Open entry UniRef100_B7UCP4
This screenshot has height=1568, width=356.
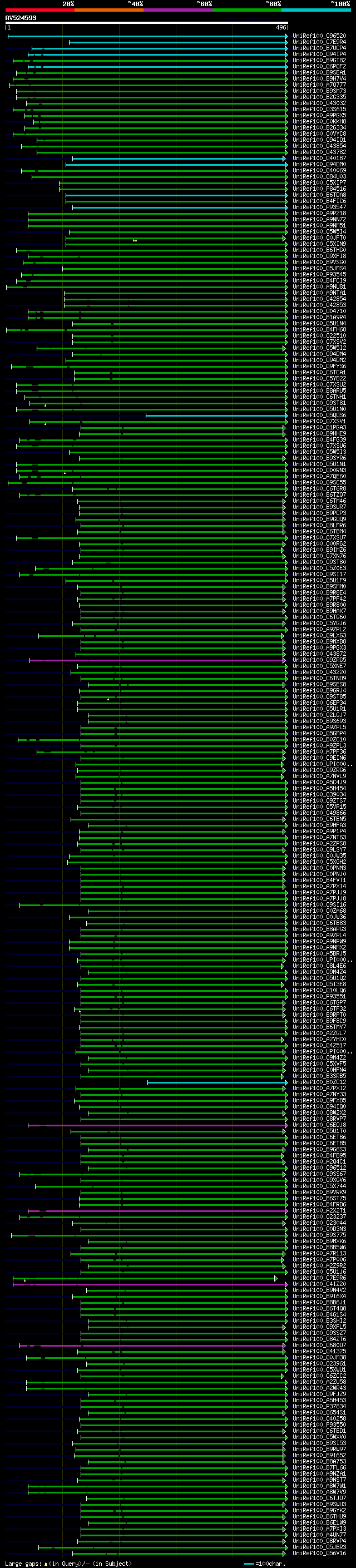(319, 48)
